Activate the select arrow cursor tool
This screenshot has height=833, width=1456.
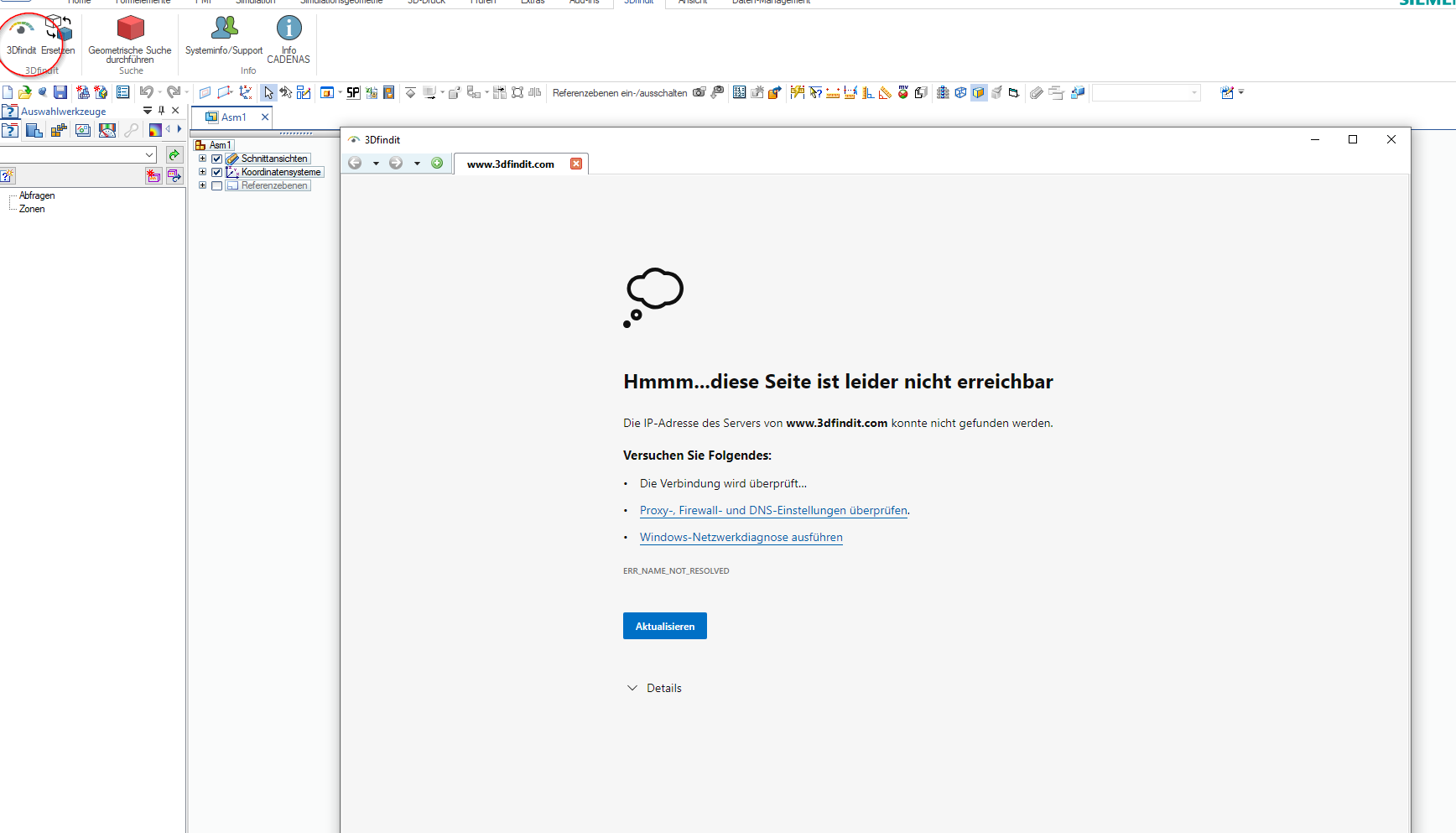click(x=268, y=92)
